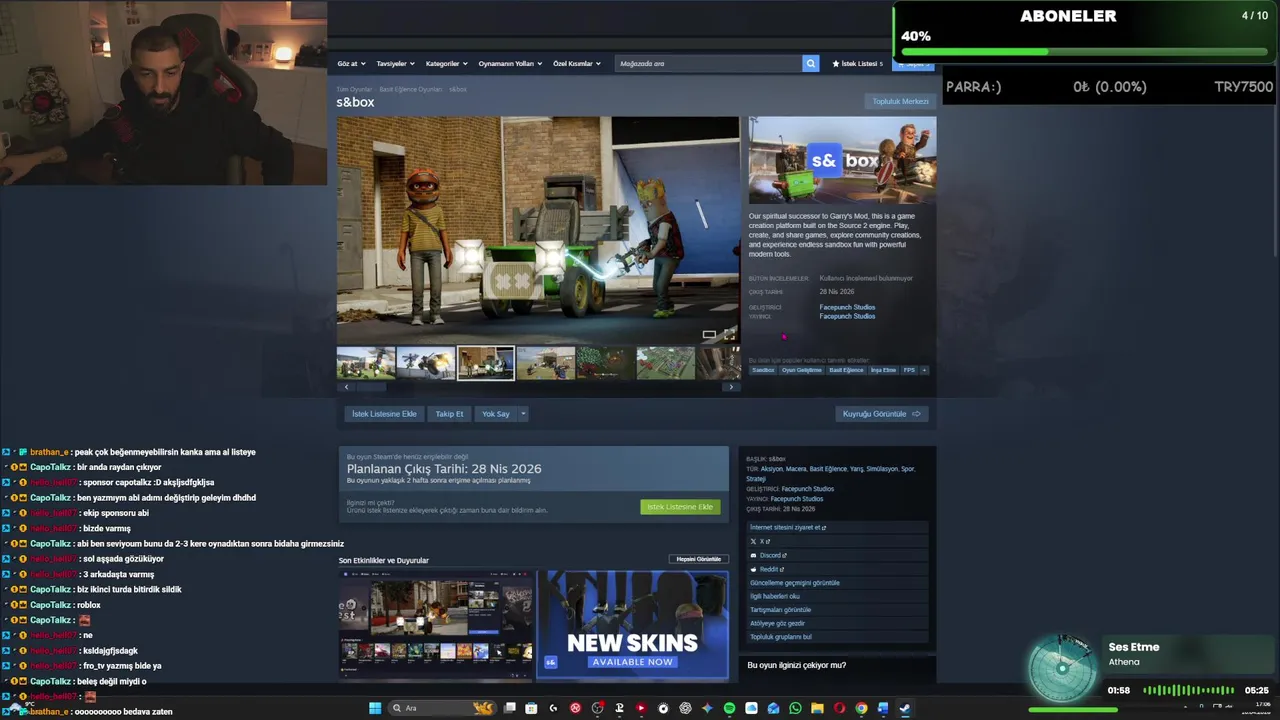Focus the Mağazada ara search field

click(708, 63)
